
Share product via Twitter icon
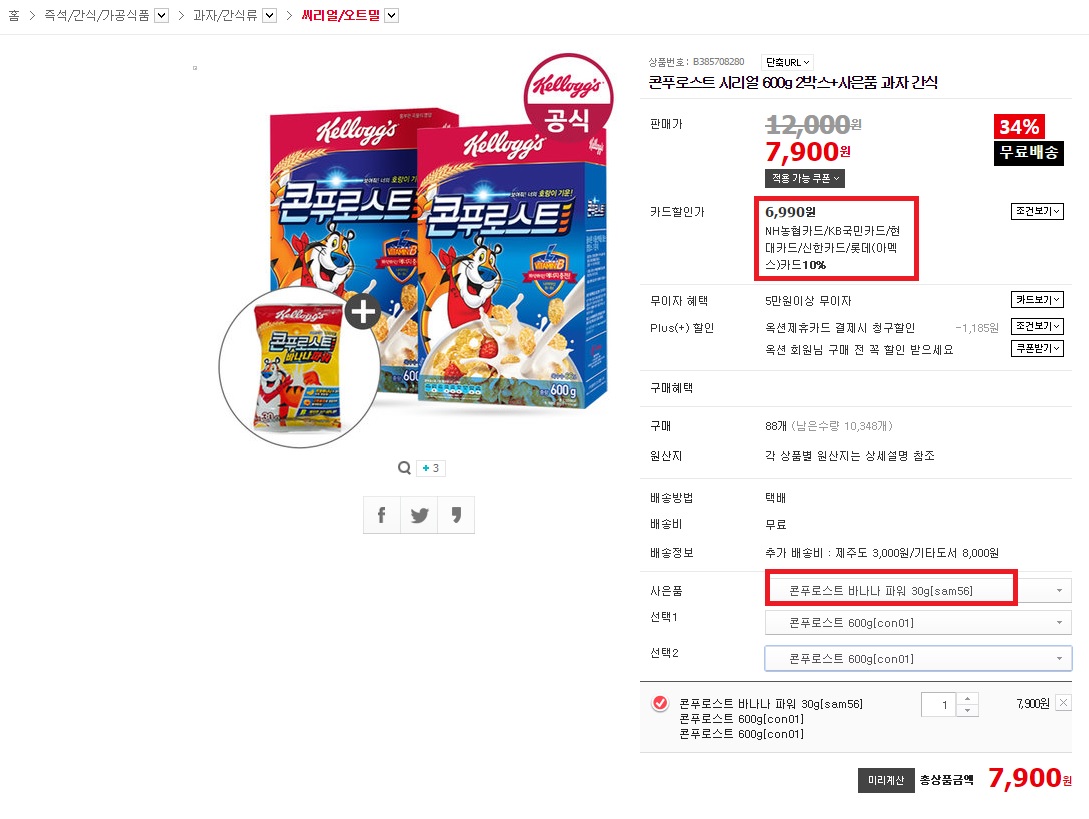419,515
